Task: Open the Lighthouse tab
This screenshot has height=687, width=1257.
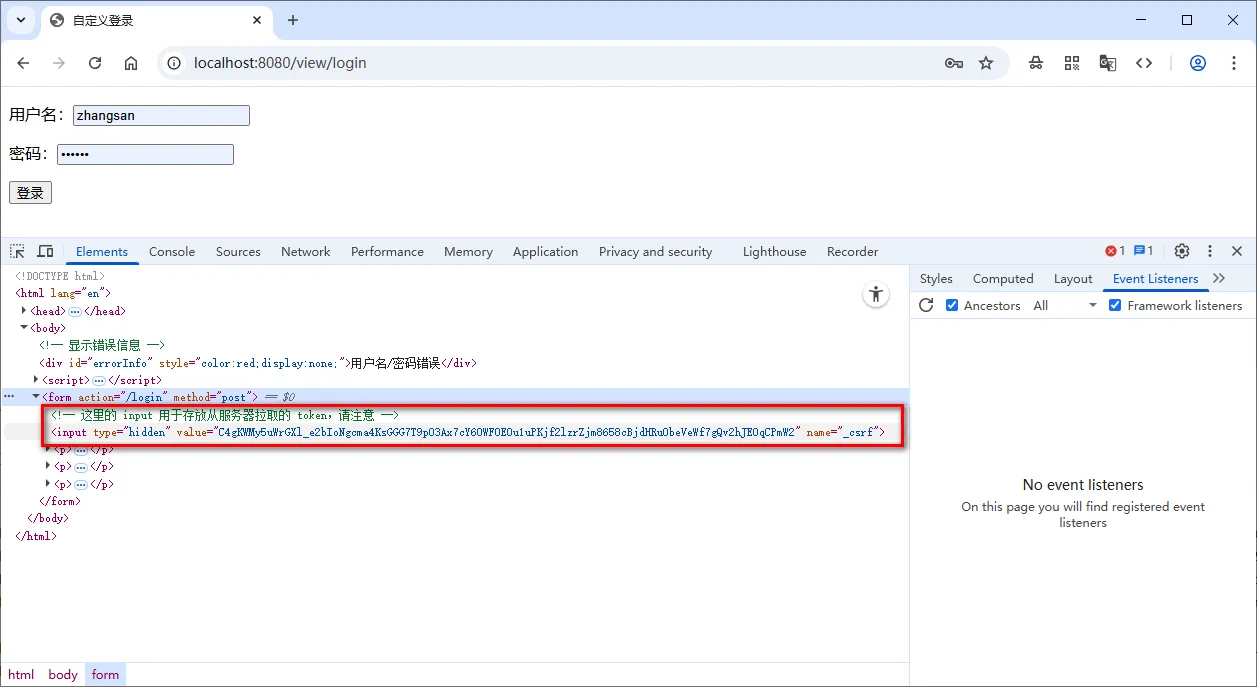Action: tap(774, 251)
